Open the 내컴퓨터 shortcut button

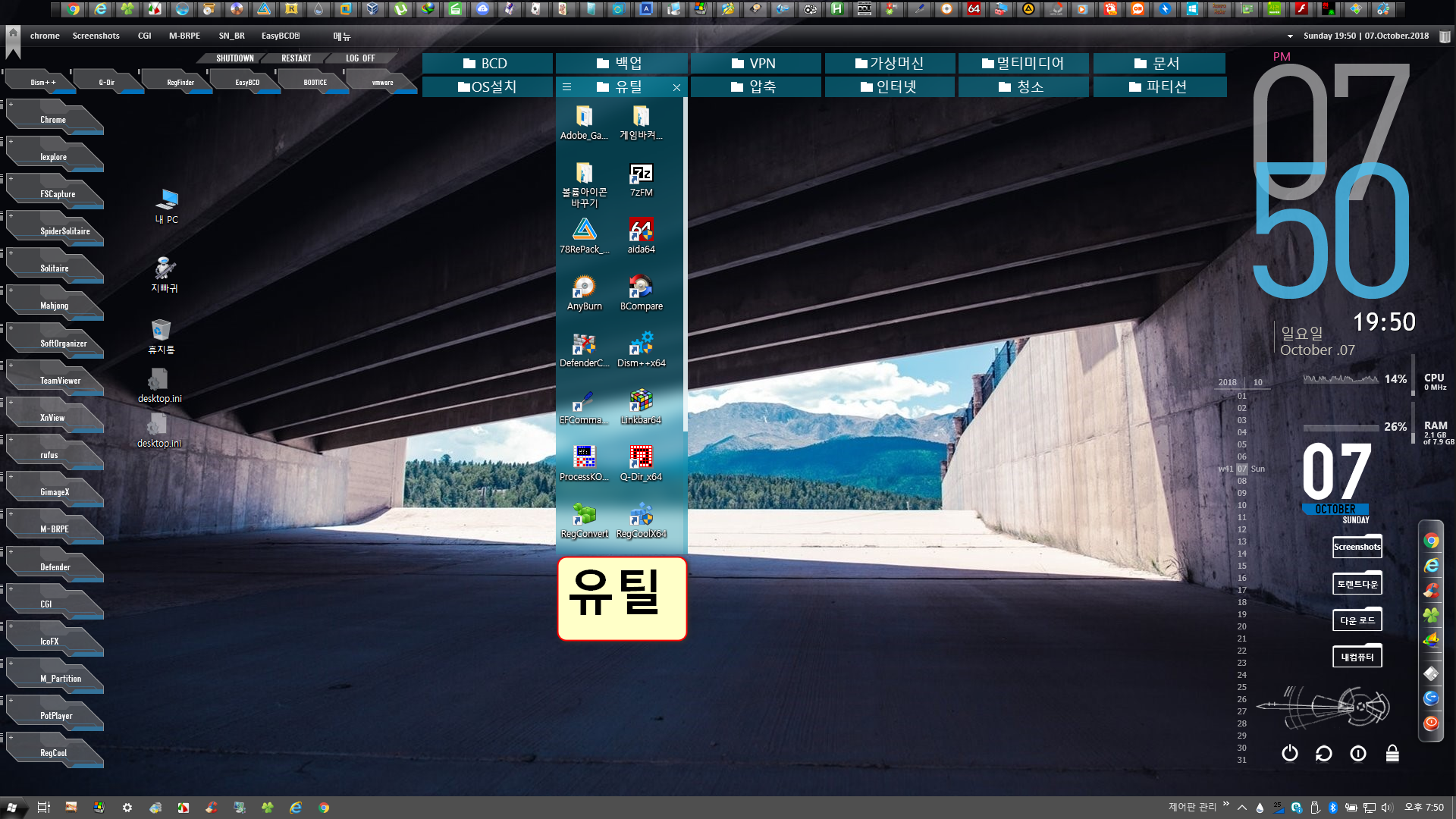pyautogui.click(x=1357, y=657)
